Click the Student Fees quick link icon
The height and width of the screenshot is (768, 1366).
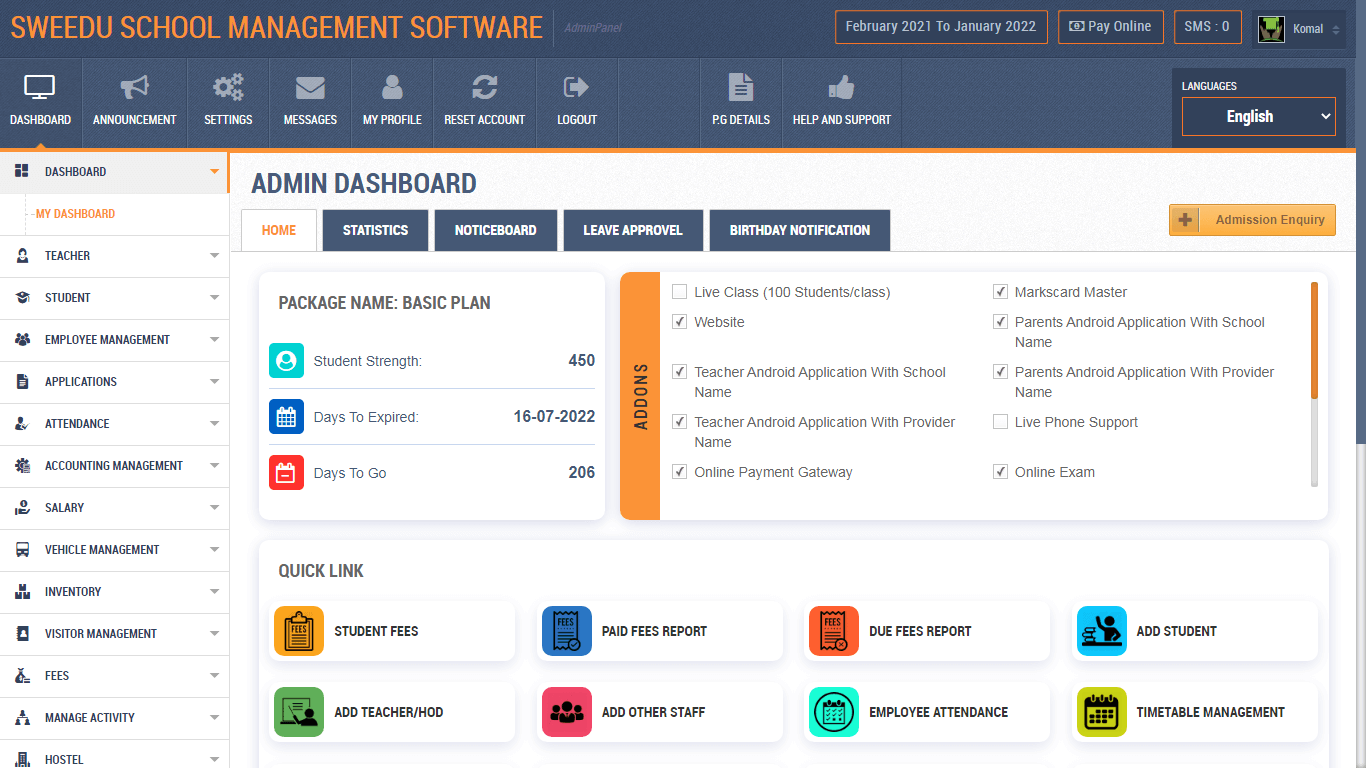click(x=298, y=631)
